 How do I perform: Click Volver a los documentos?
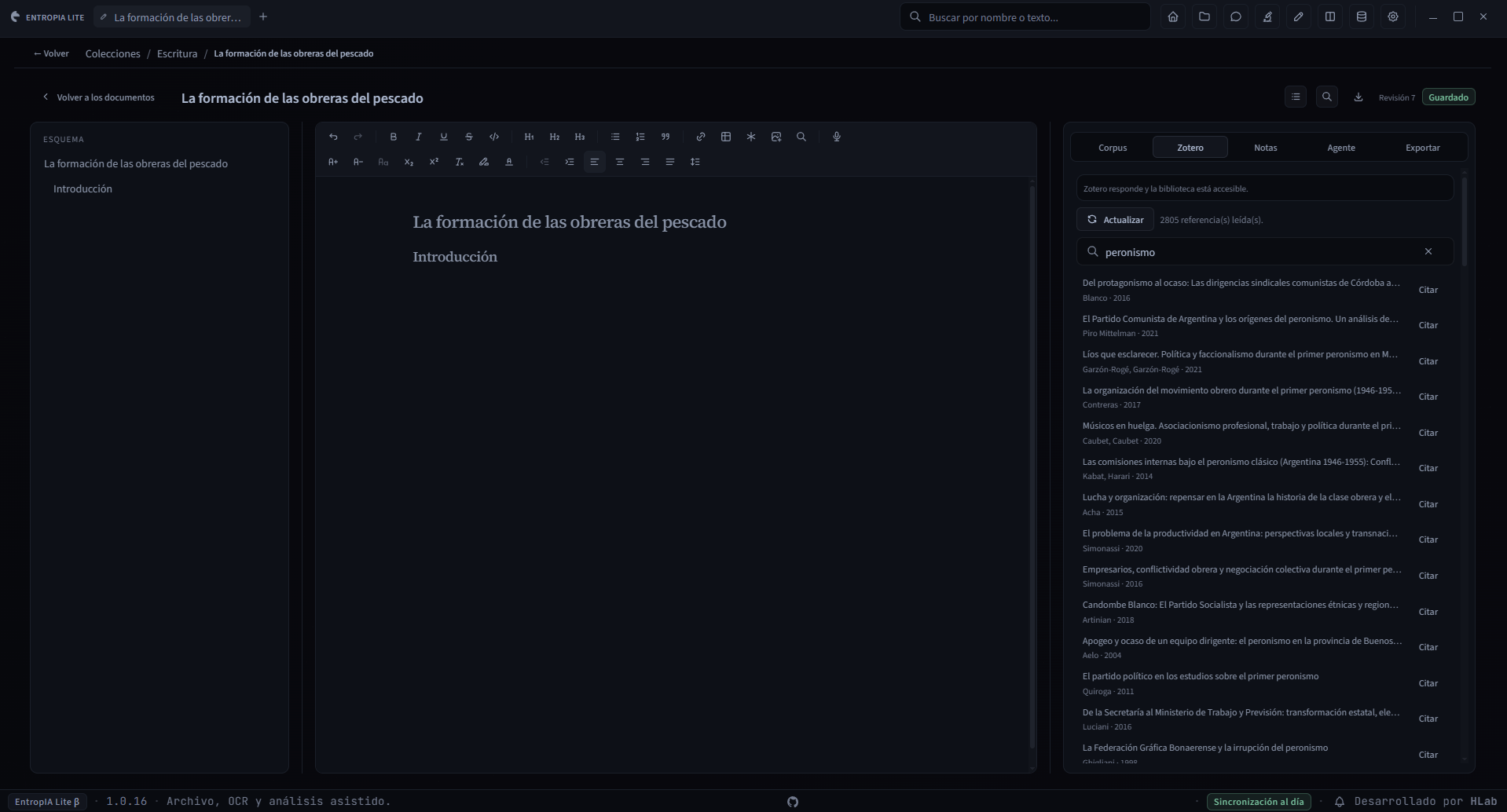(x=99, y=97)
